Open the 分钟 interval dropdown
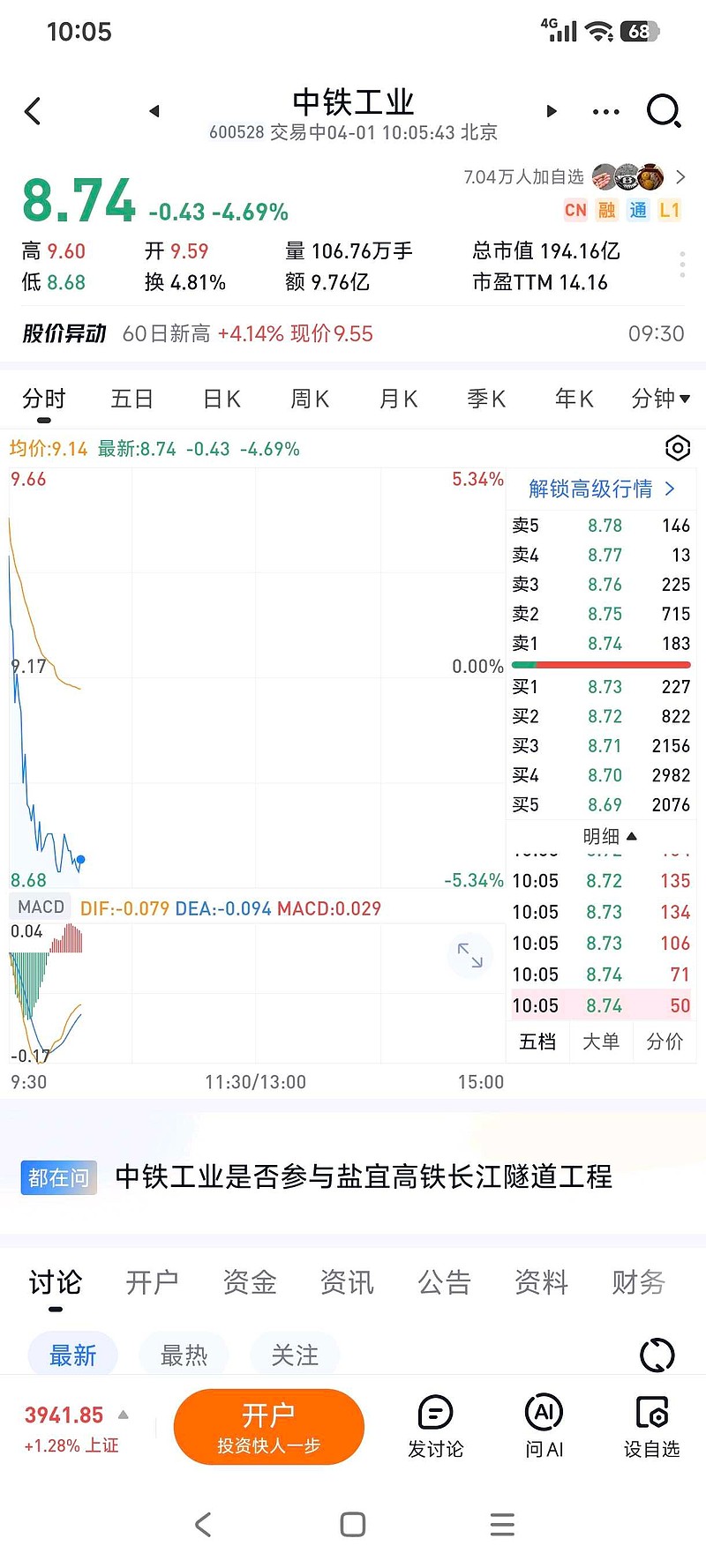 click(x=661, y=399)
